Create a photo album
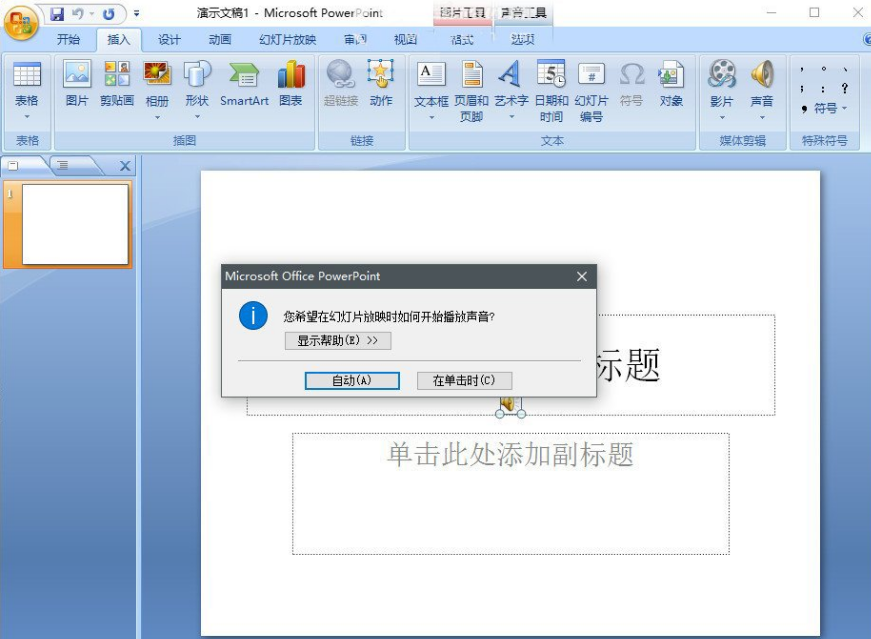 [157, 83]
